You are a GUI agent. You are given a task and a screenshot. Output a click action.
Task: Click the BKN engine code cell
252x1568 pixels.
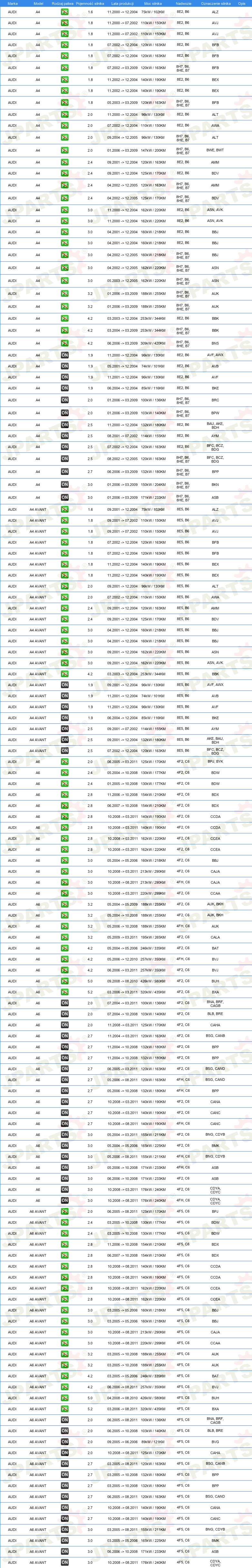point(215,485)
